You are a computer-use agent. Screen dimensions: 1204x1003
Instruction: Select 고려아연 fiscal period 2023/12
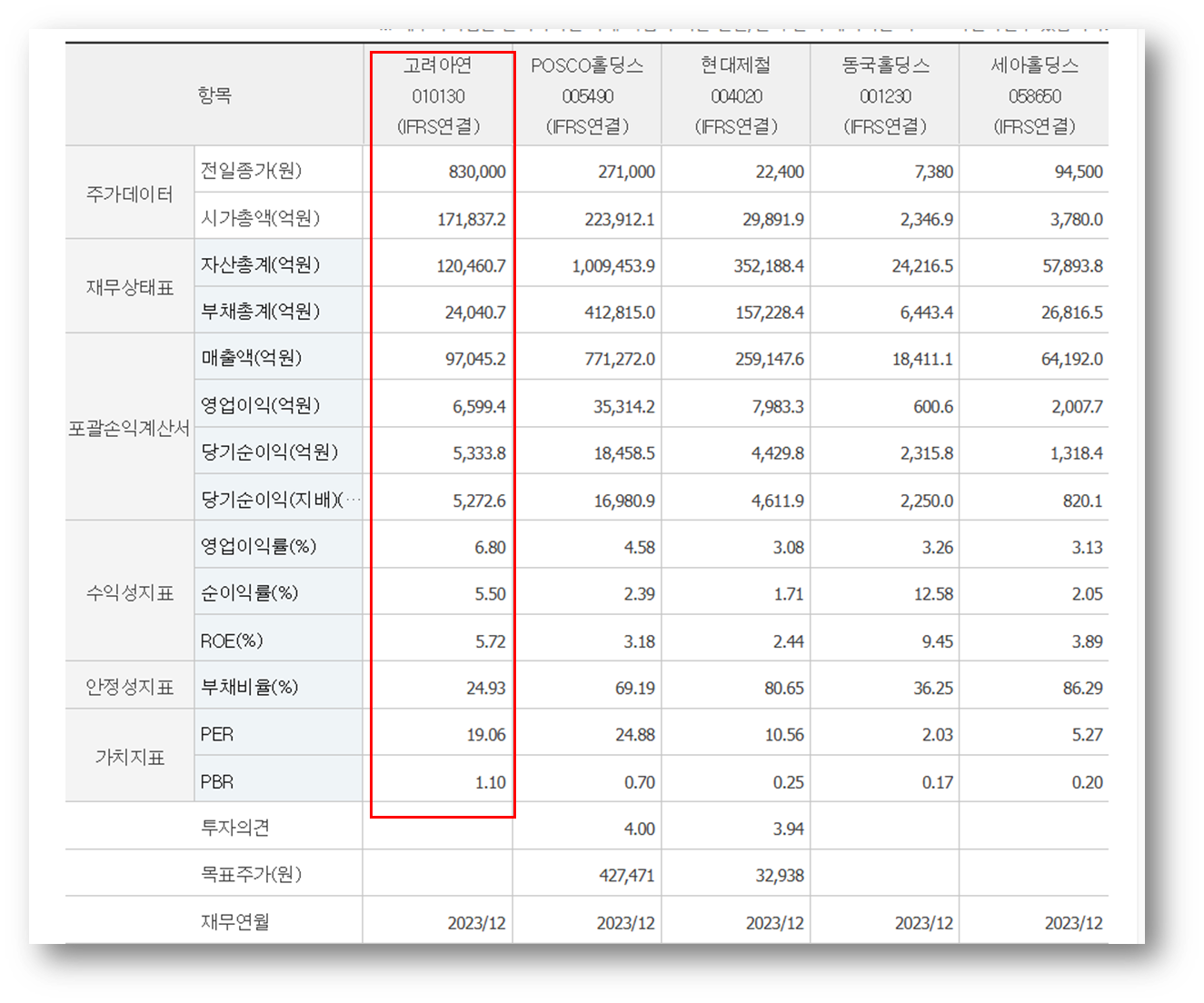click(477, 923)
